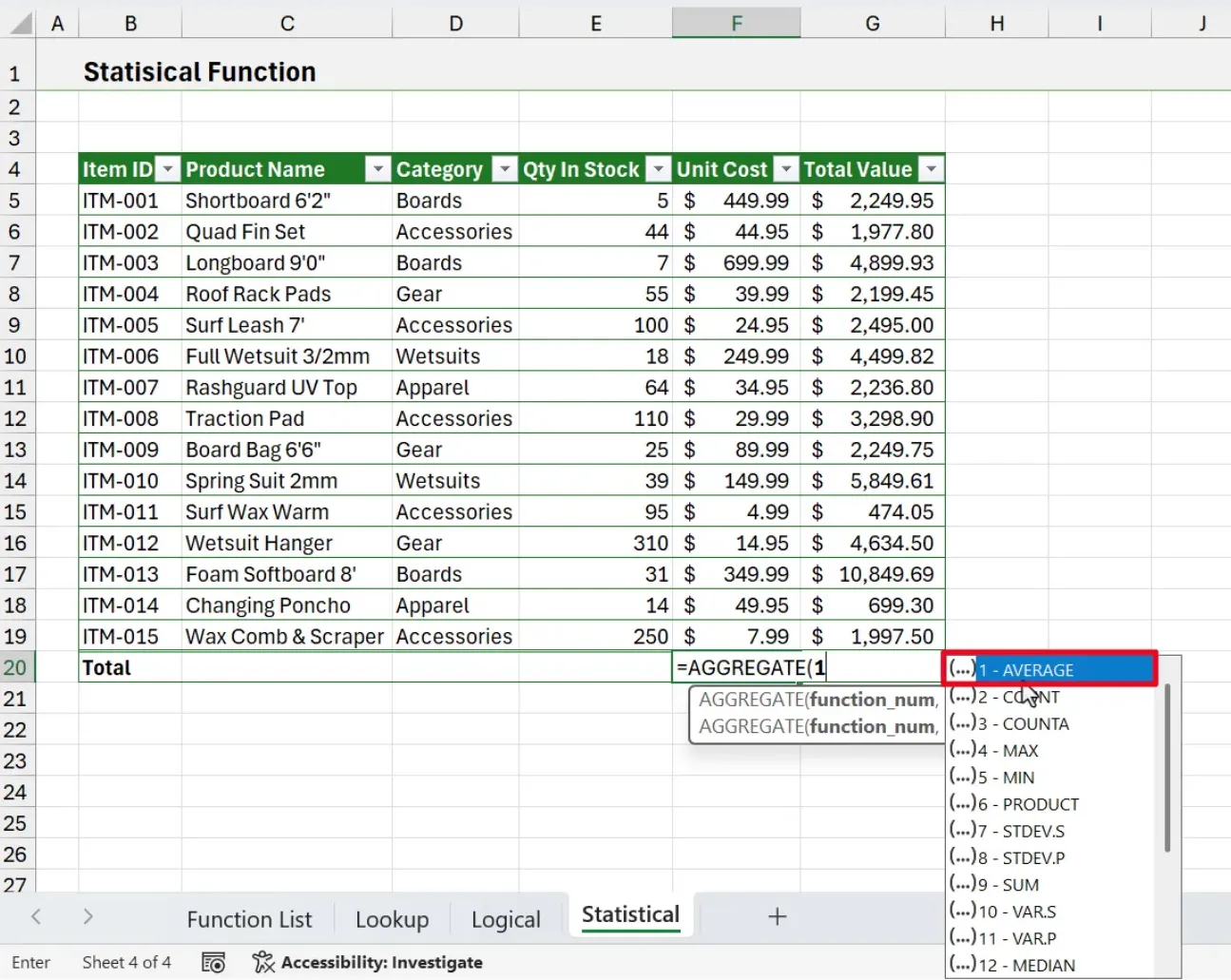Switch to the Function List sheet tab
The width and height of the screenshot is (1231, 980).
(x=249, y=918)
